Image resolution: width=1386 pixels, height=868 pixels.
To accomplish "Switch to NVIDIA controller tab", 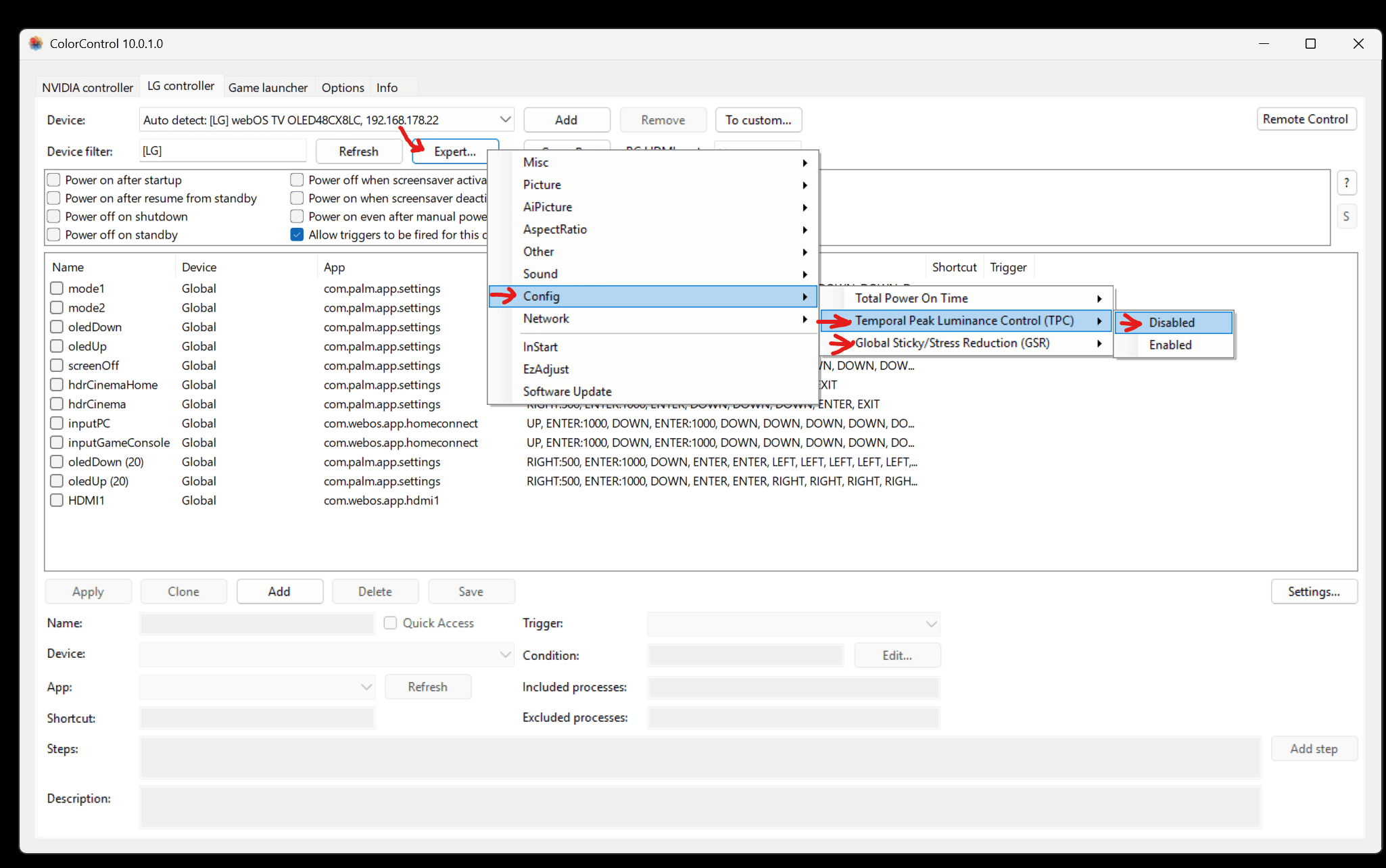I will (87, 87).
